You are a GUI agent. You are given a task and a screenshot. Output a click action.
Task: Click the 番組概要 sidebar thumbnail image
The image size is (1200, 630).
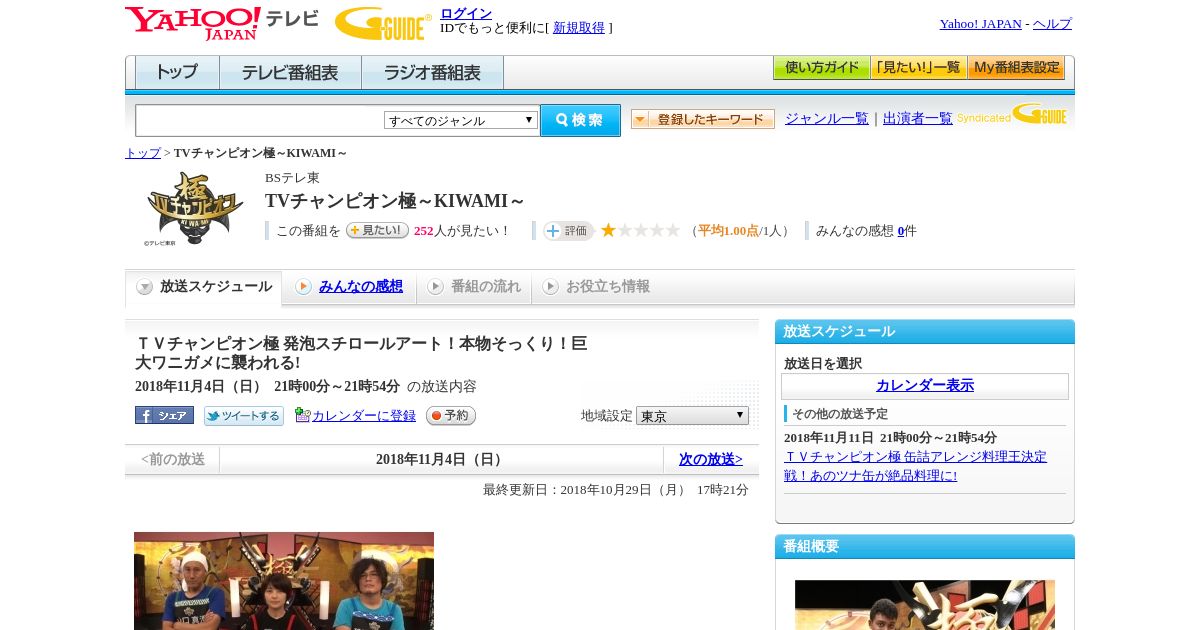click(x=925, y=605)
